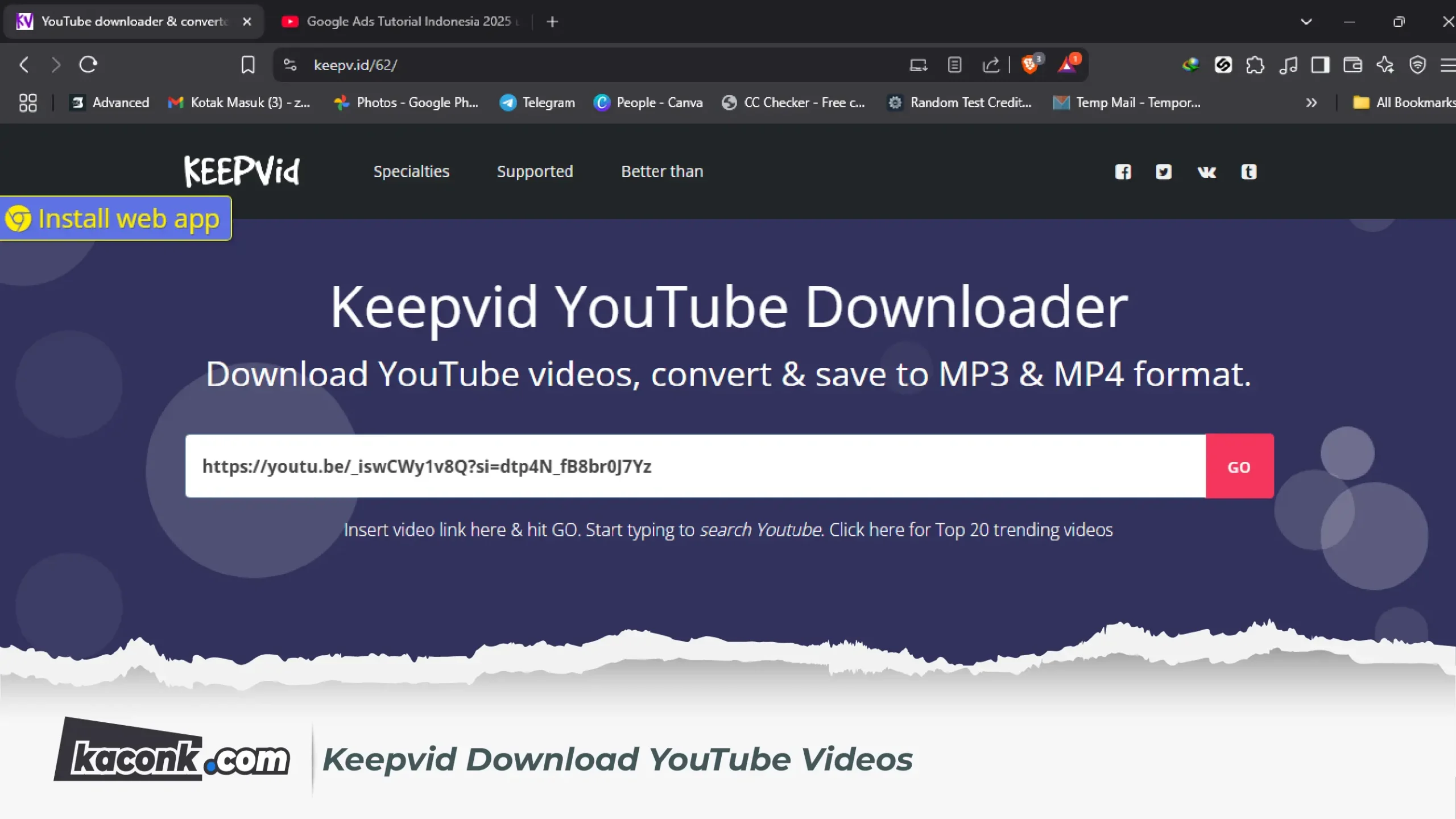This screenshot has height=819, width=1456.
Task: Open Random Test Credit bookmark
Action: (x=959, y=103)
